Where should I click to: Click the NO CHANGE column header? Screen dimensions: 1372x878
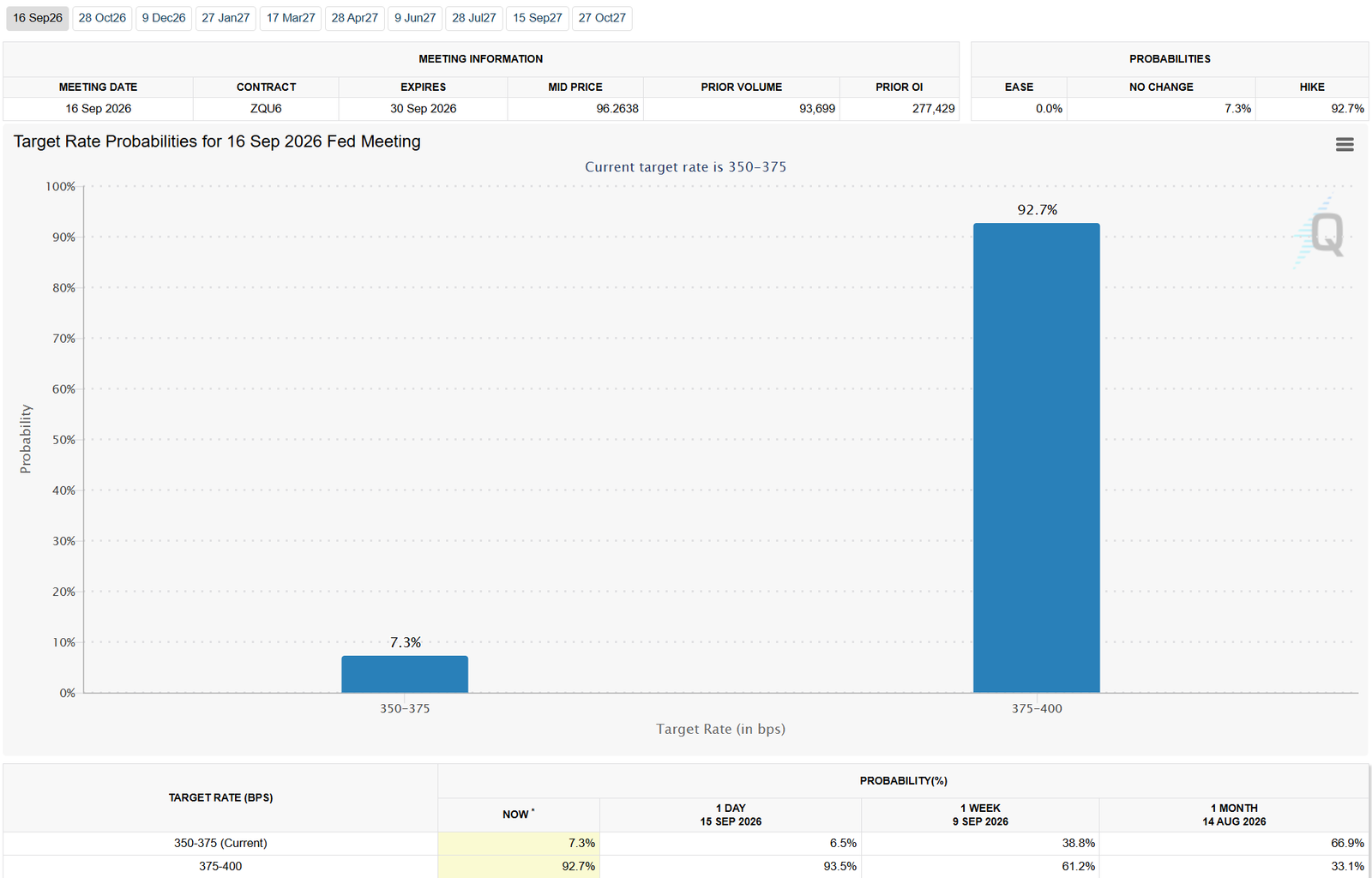1161,87
